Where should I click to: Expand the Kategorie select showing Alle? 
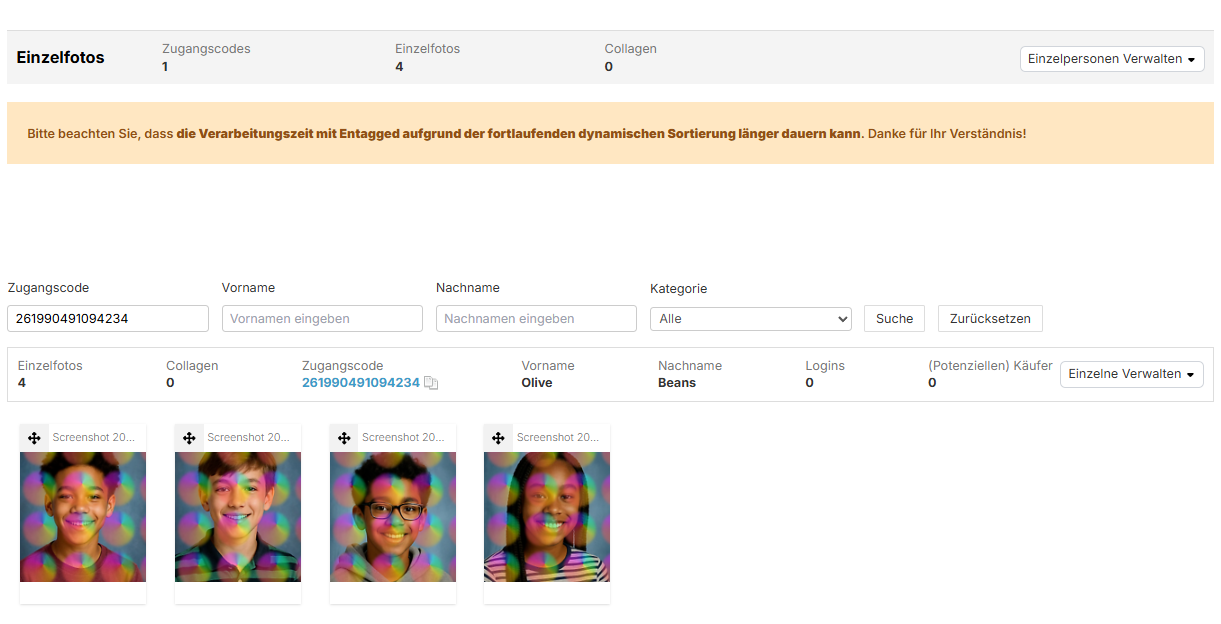(x=751, y=319)
